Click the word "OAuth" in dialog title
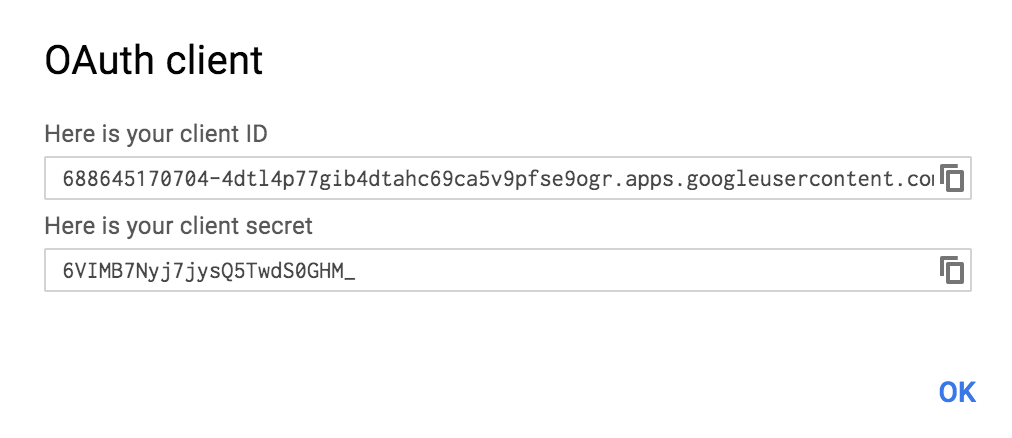The image size is (1012, 438). [x=99, y=61]
